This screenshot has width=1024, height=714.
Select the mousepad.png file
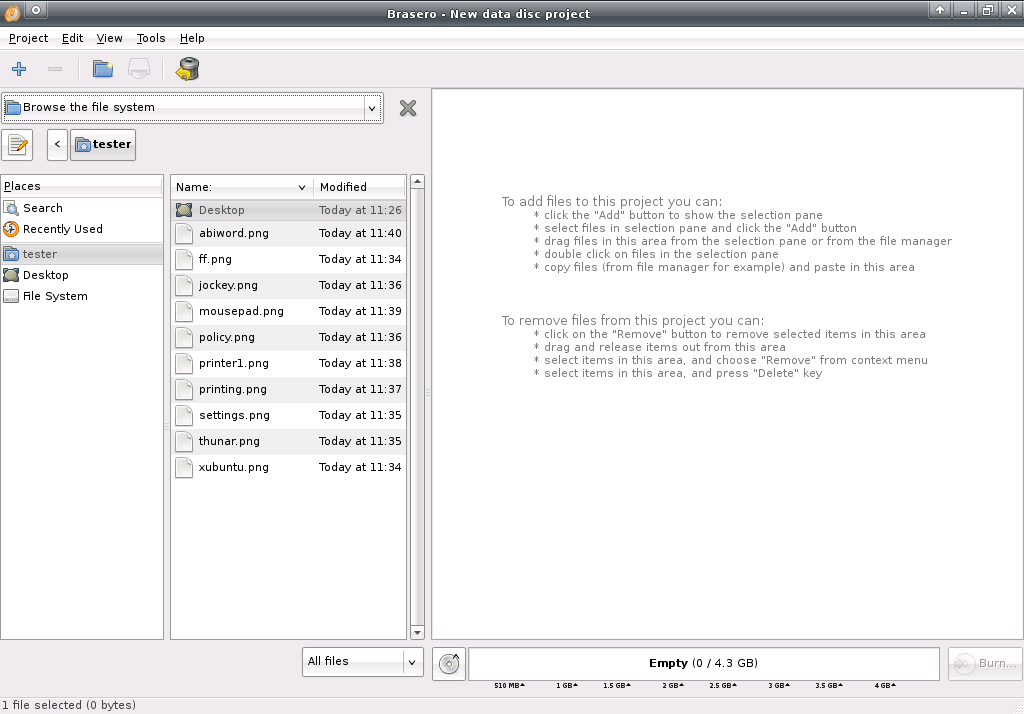pos(289,312)
